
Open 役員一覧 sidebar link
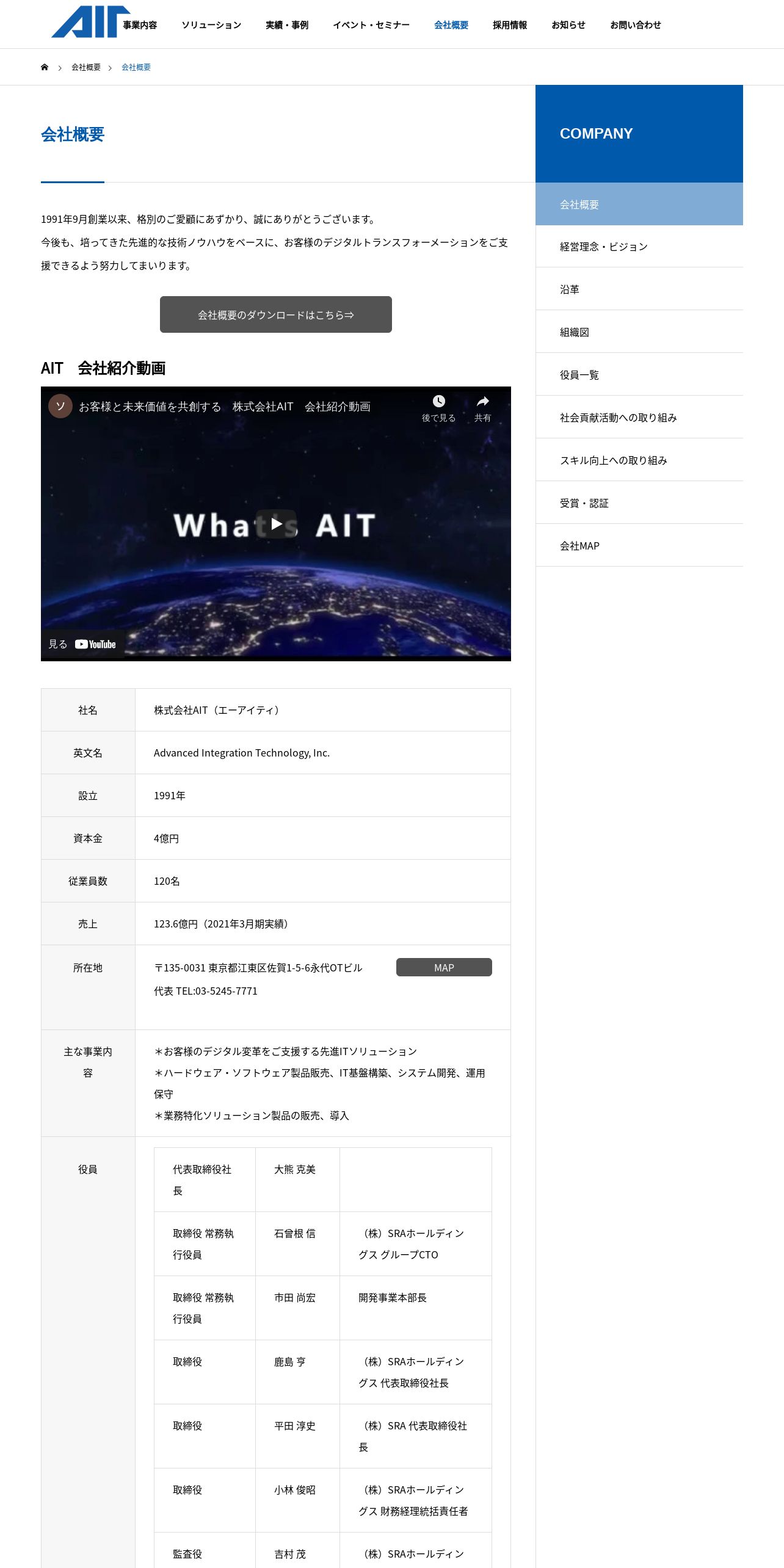point(639,375)
